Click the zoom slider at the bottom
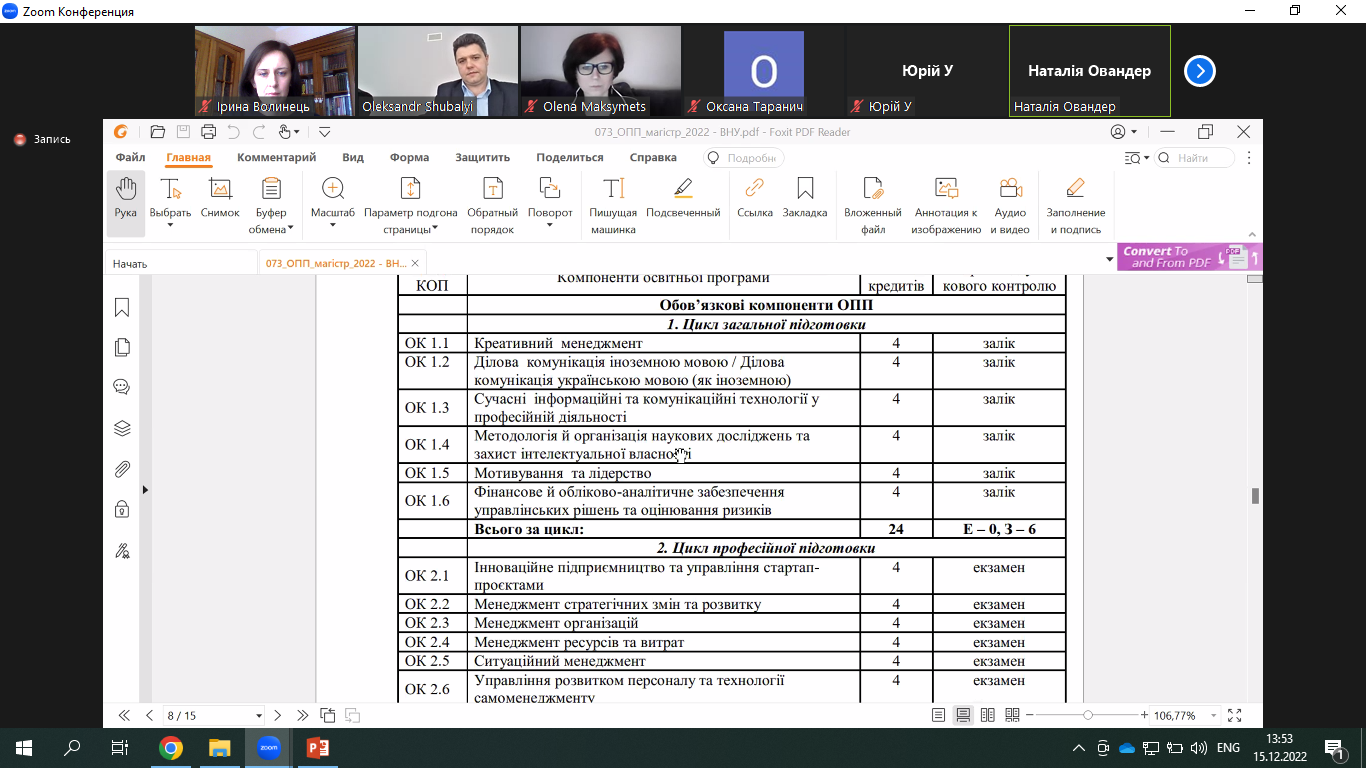The width and height of the screenshot is (1366, 768). 1087,715
